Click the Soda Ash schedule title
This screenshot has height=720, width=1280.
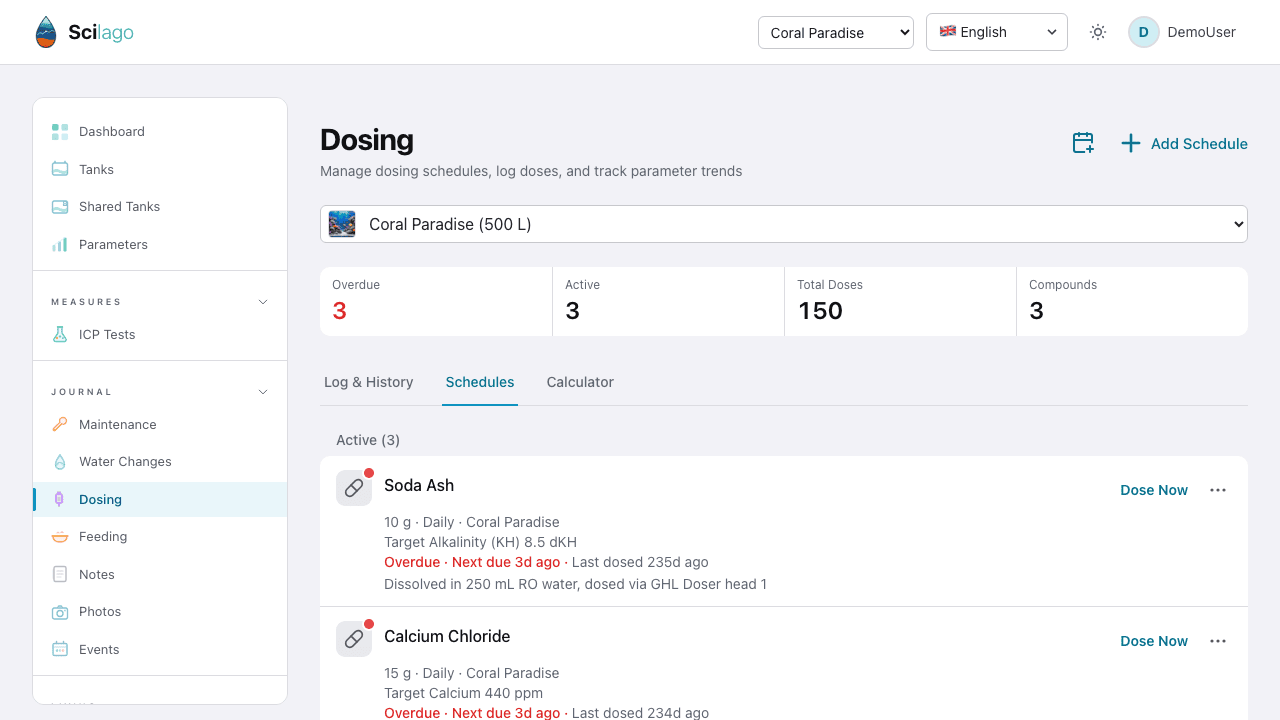tap(419, 485)
